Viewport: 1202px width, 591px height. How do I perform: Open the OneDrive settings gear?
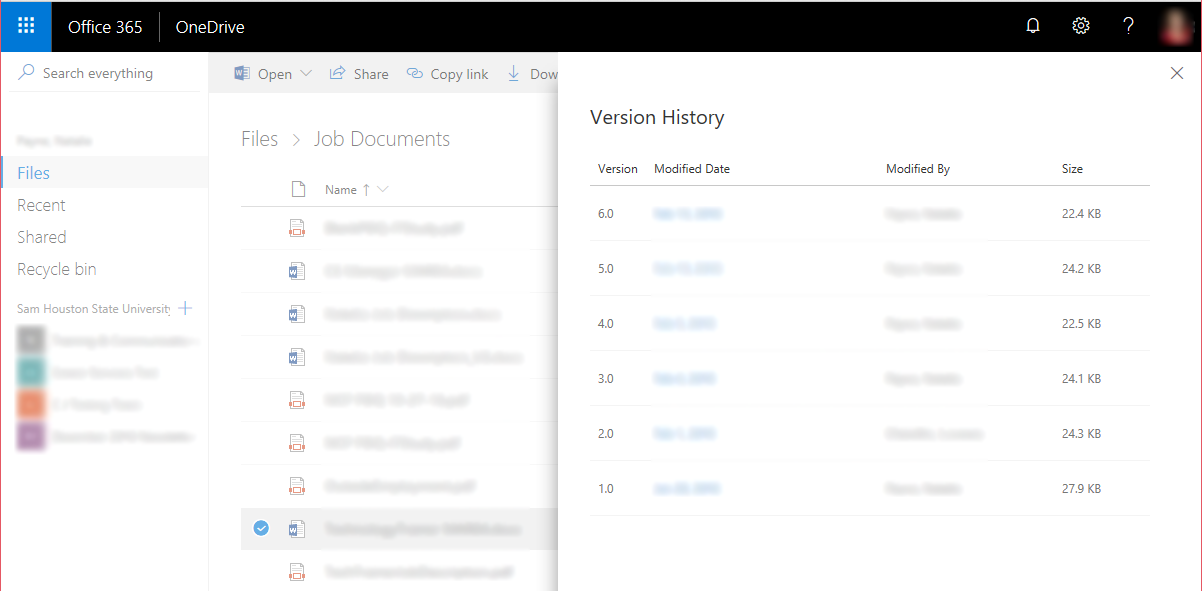click(1080, 26)
